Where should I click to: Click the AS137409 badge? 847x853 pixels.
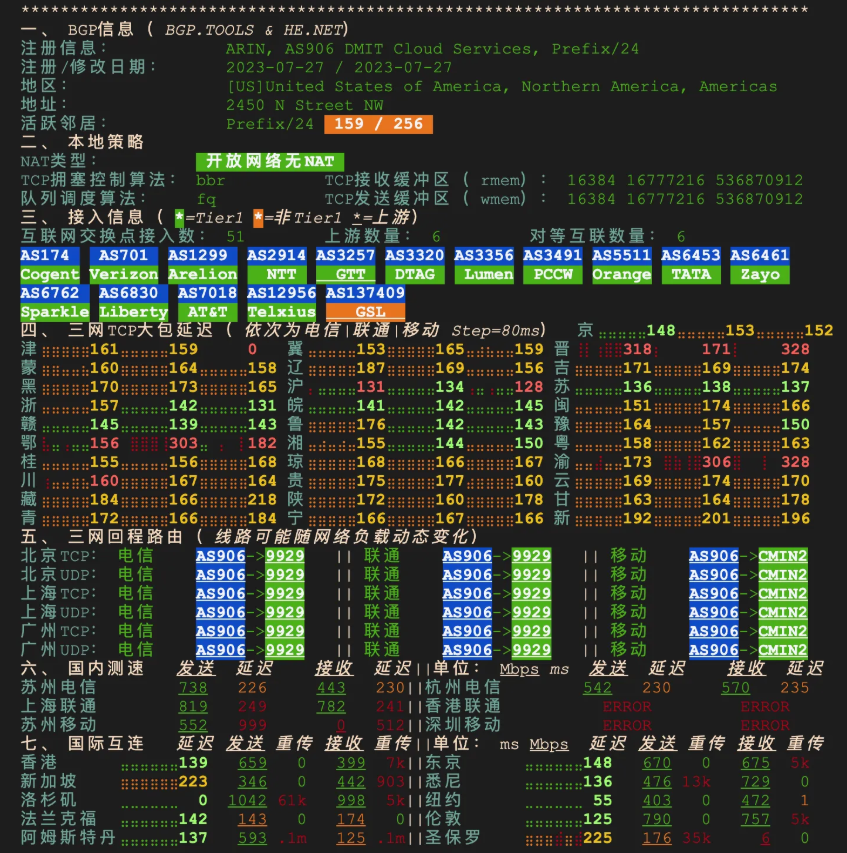click(365, 293)
